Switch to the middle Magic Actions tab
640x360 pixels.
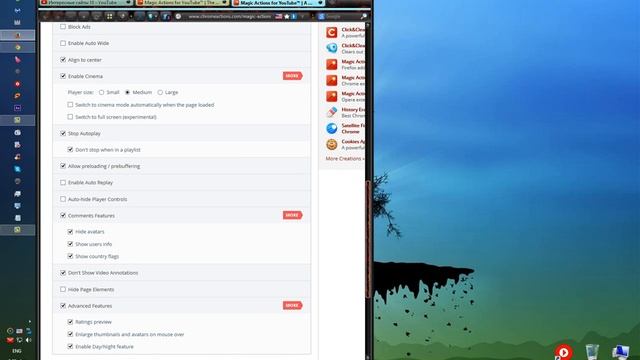183,3
